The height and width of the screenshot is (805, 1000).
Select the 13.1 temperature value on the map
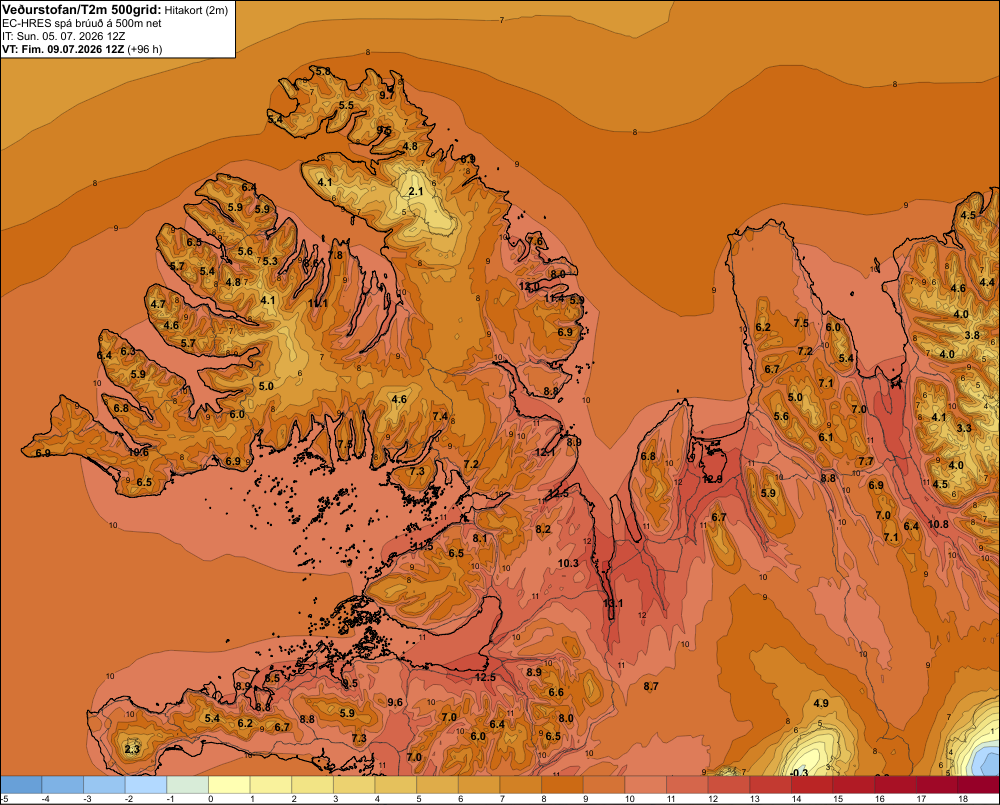[x=613, y=603]
